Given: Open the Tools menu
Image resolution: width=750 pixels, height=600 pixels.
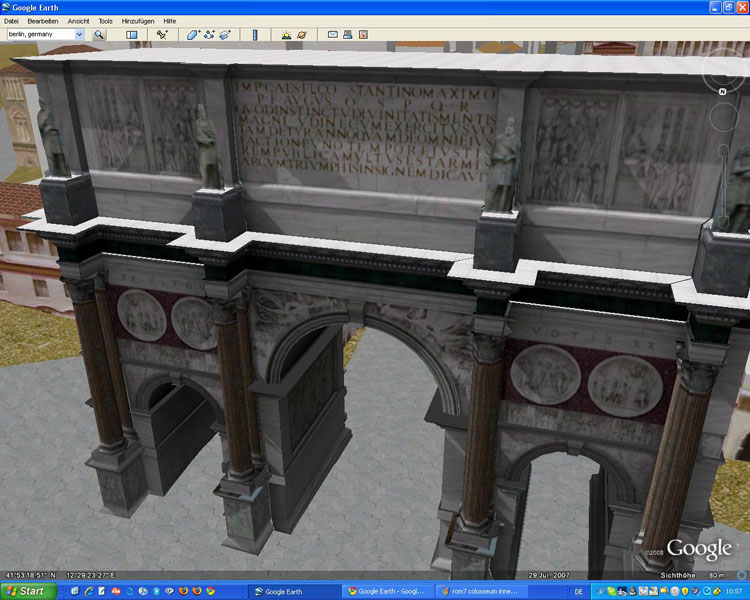Looking at the screenshot, I should point(105,20).
